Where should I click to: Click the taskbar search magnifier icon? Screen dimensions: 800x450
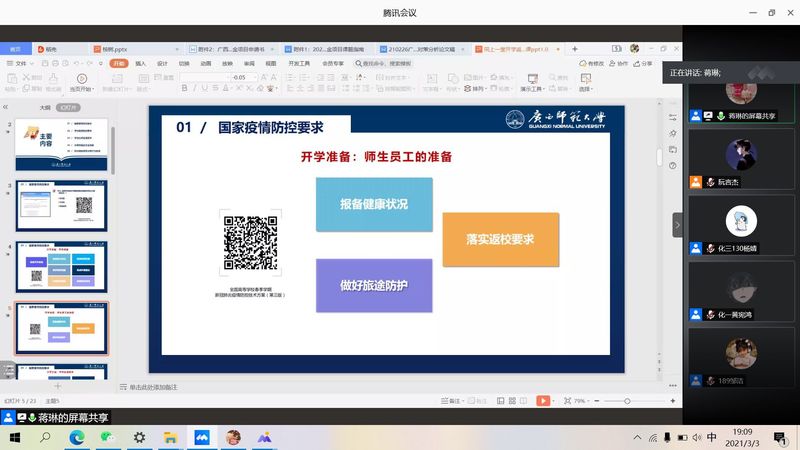click(x=44, y=437)
